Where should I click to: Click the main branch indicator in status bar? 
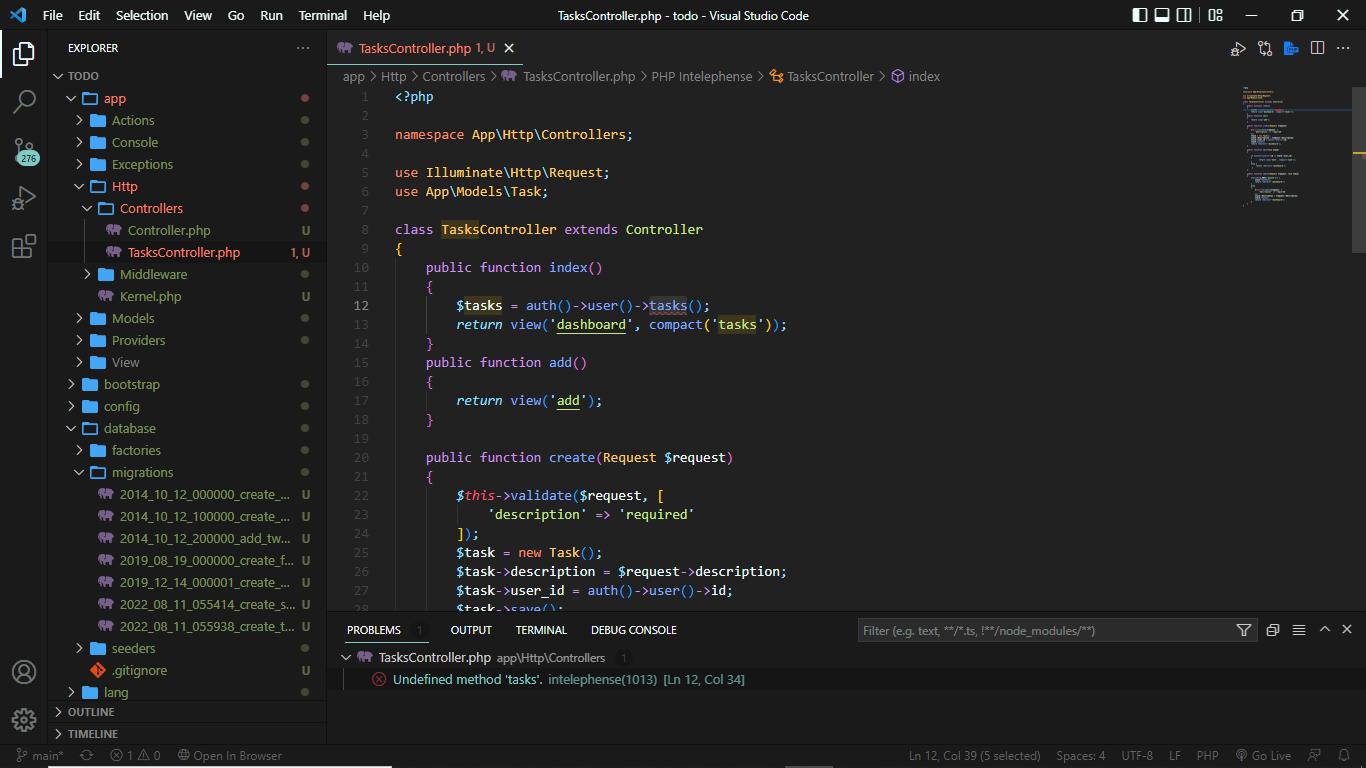point(40,756)
